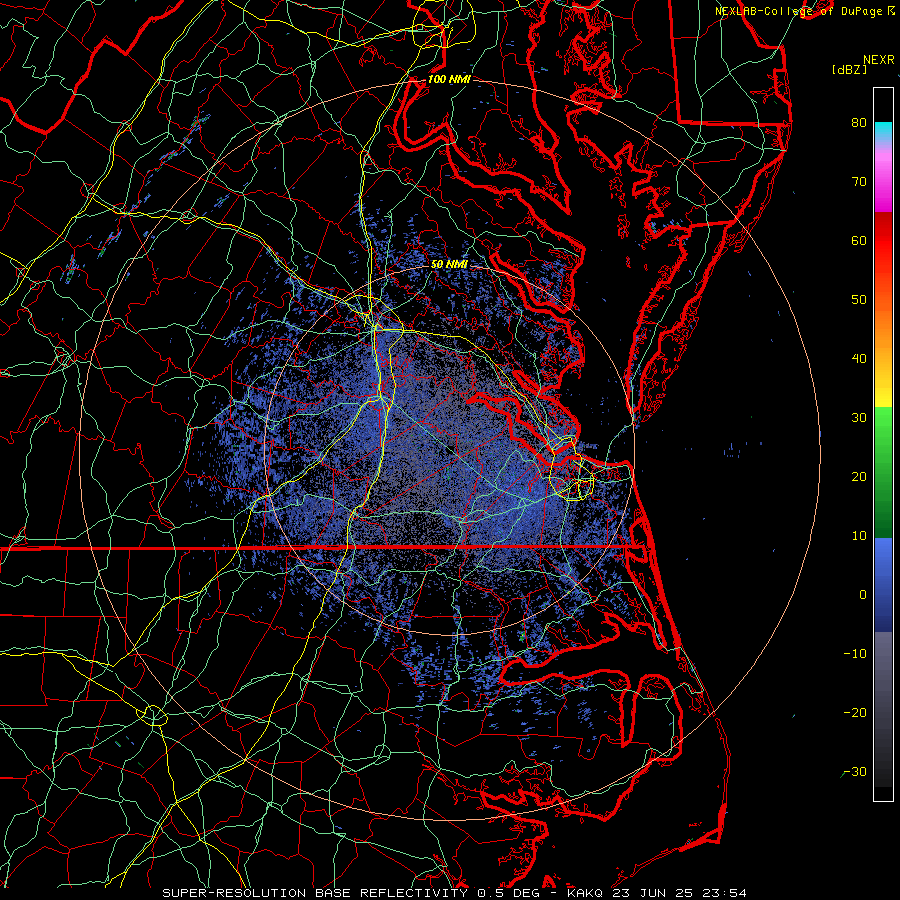The image size is (900, 900).
Task: Select the 80 value on the dBZ scale
Action: click(x=859, y=122)
